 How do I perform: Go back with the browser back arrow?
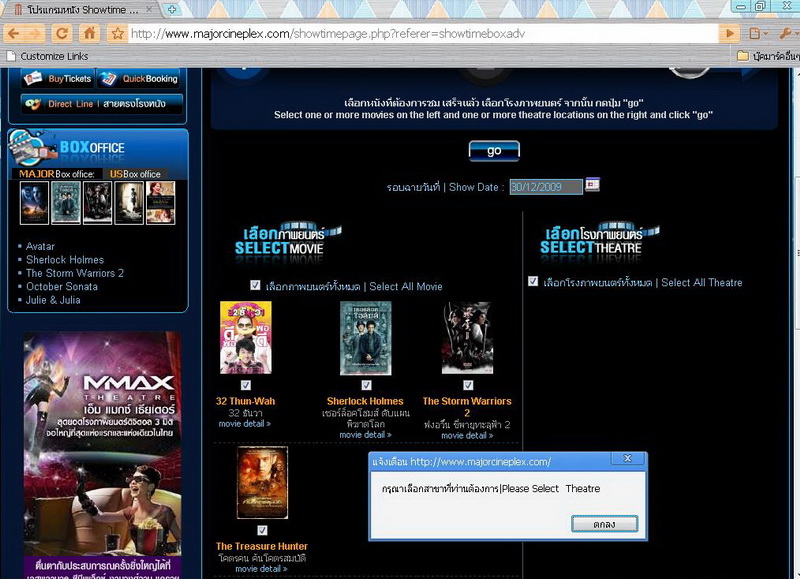click(x=13, y=34)
